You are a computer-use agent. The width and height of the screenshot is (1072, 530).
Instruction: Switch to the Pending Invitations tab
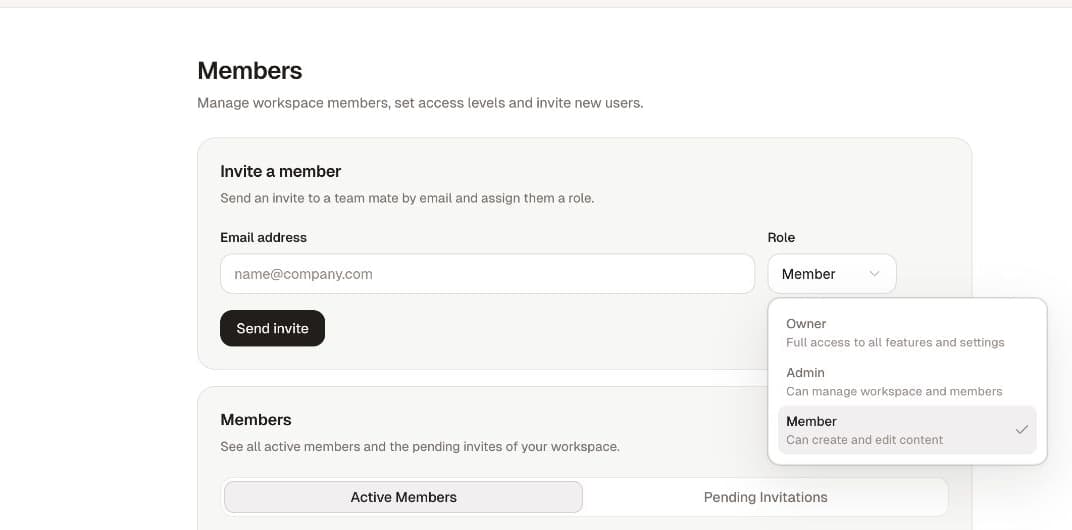pos(765,497)
